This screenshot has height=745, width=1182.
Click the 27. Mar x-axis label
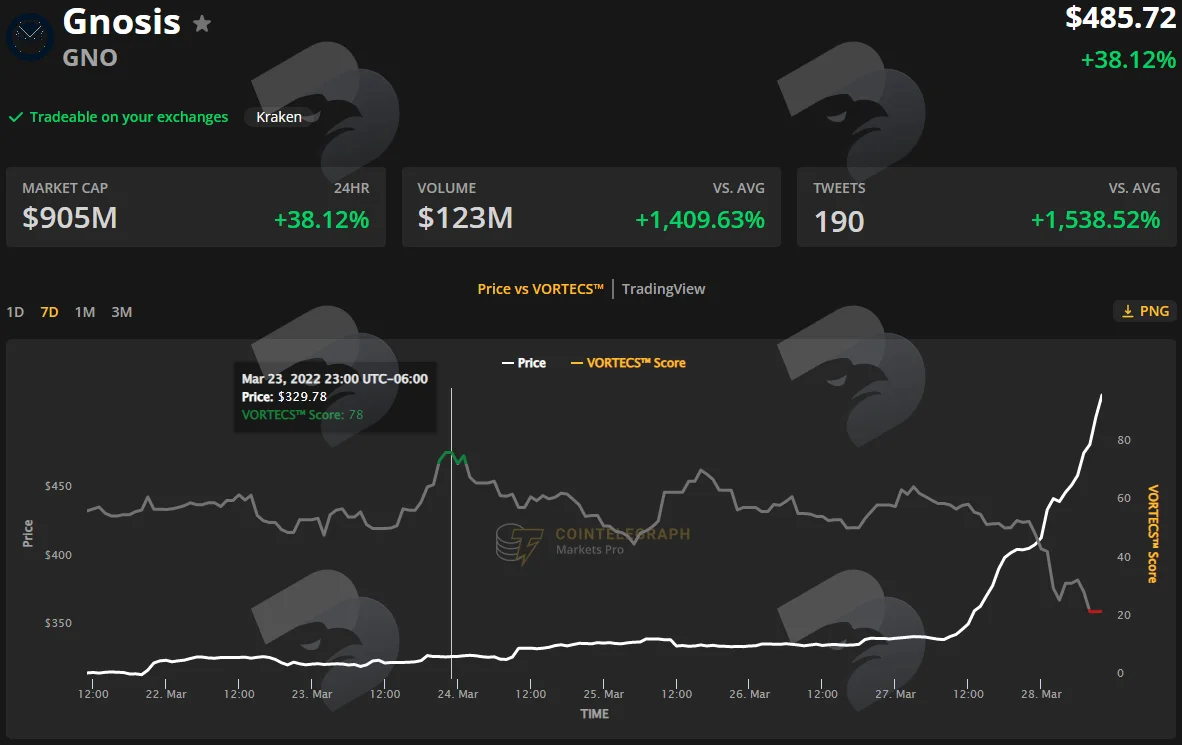click(896, 694)
